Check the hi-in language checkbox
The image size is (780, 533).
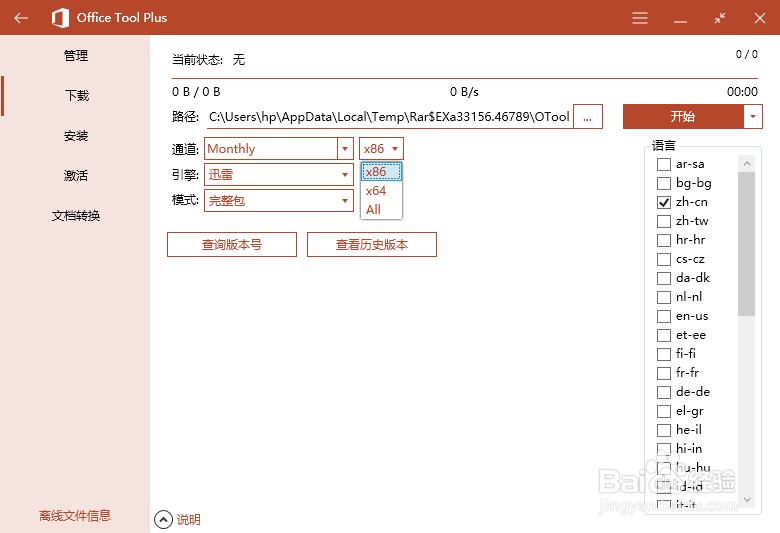pyautogui.click(x=664, y=449)
